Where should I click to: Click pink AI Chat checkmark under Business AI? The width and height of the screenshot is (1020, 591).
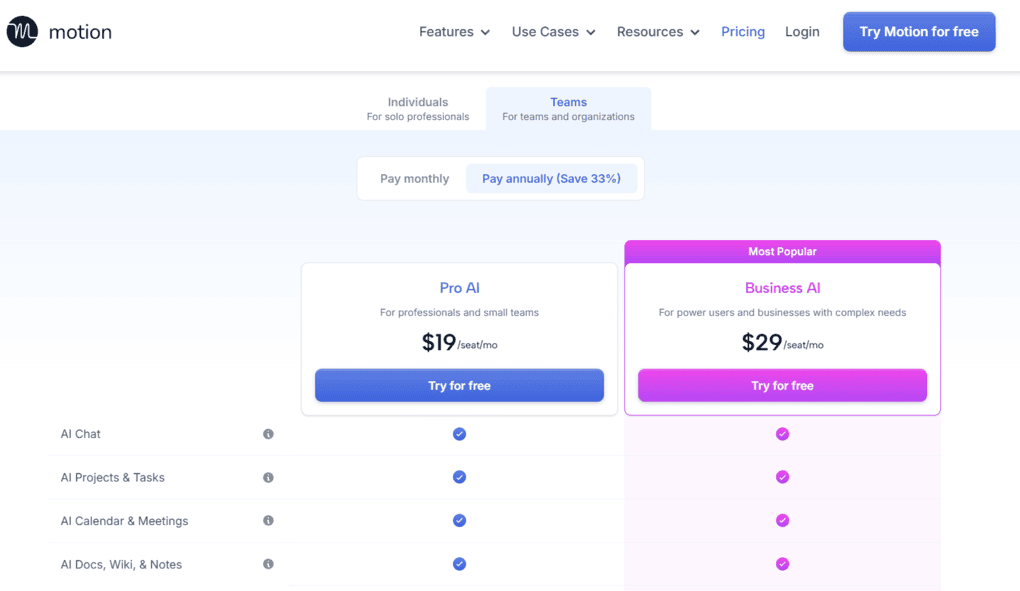coord(782,434)
